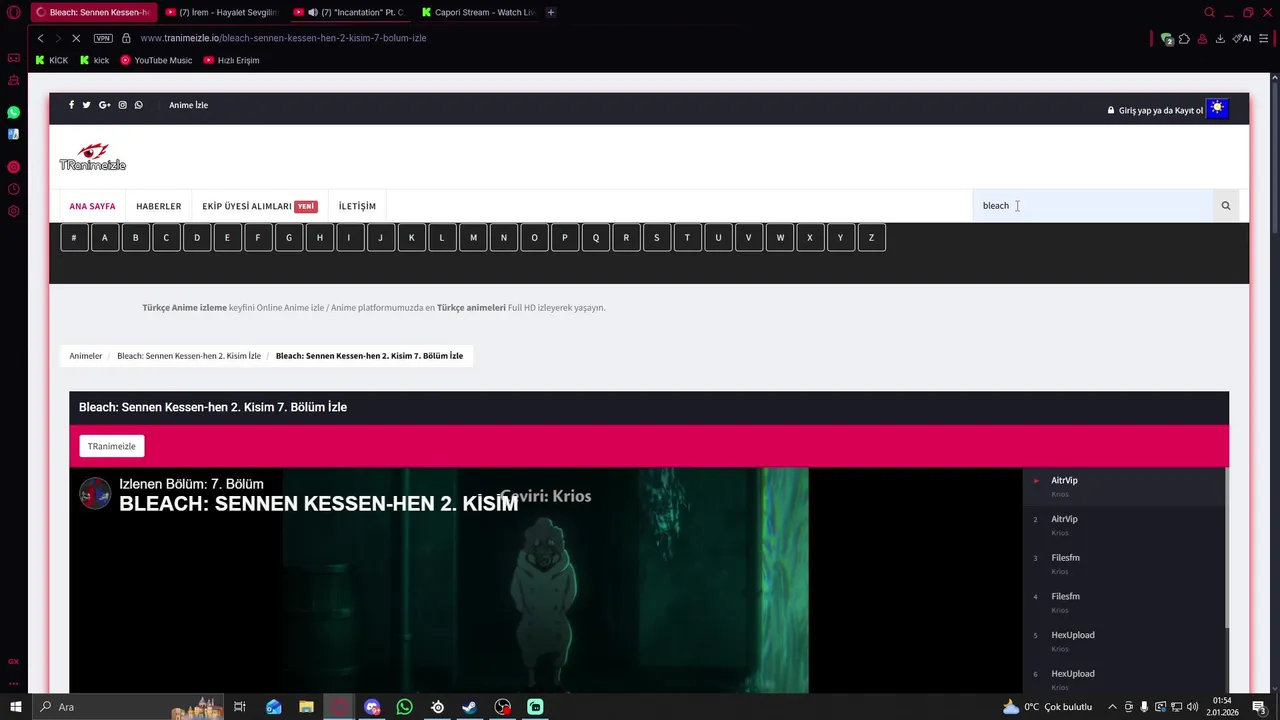Open a new browser tab

click(551, 12)
